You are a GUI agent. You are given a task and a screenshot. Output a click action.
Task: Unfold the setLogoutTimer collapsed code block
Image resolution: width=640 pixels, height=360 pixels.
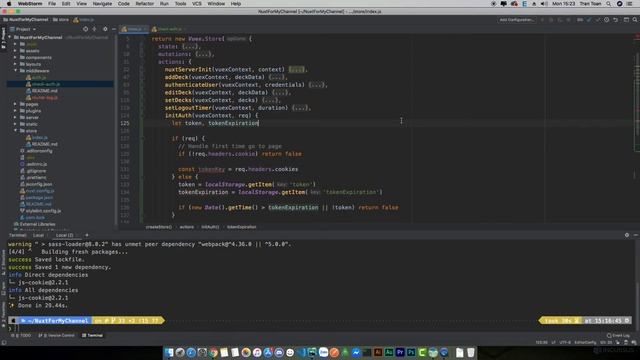click(x=300, y=108)
